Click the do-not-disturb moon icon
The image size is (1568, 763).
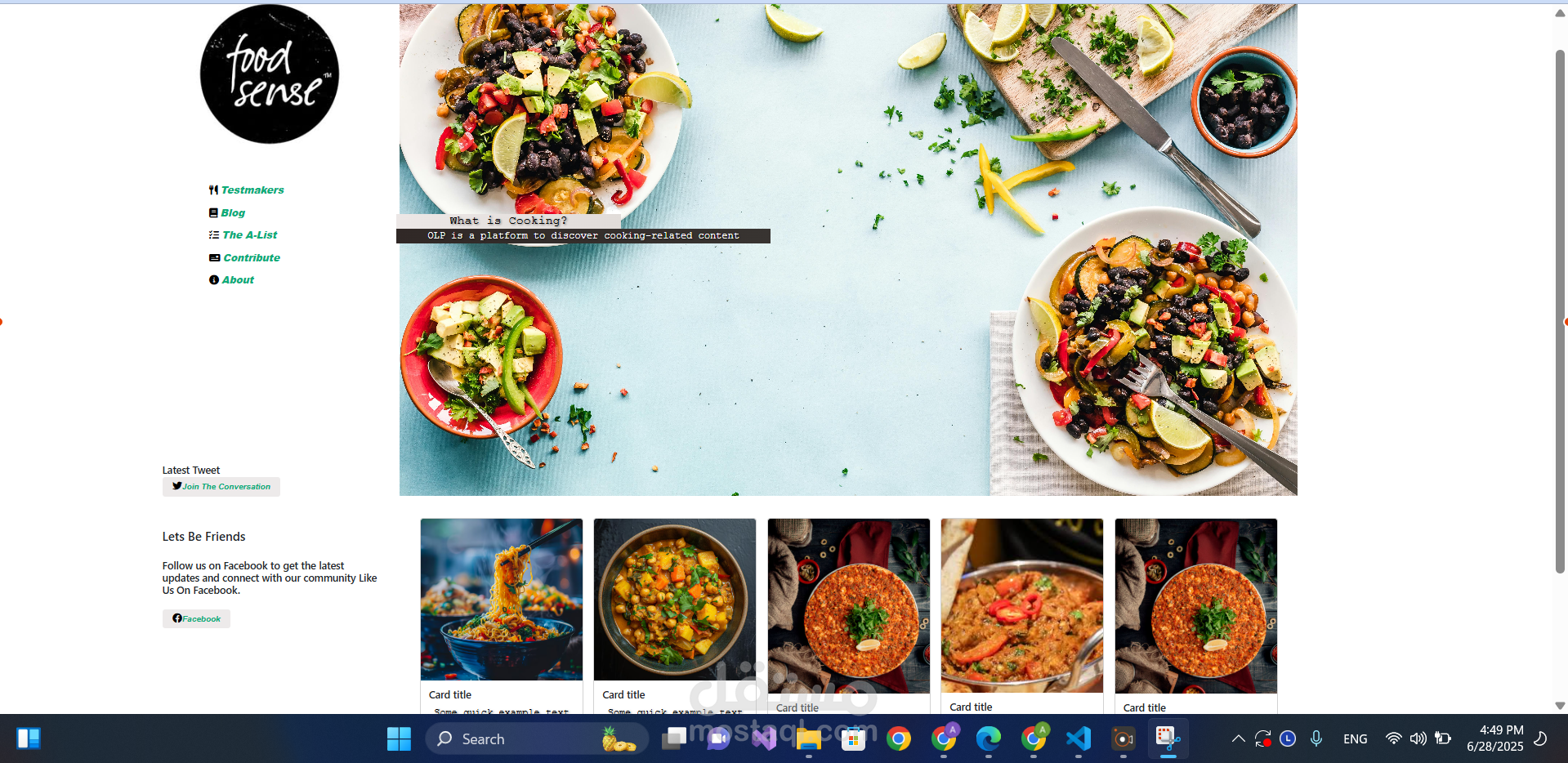click(1540, 738)
